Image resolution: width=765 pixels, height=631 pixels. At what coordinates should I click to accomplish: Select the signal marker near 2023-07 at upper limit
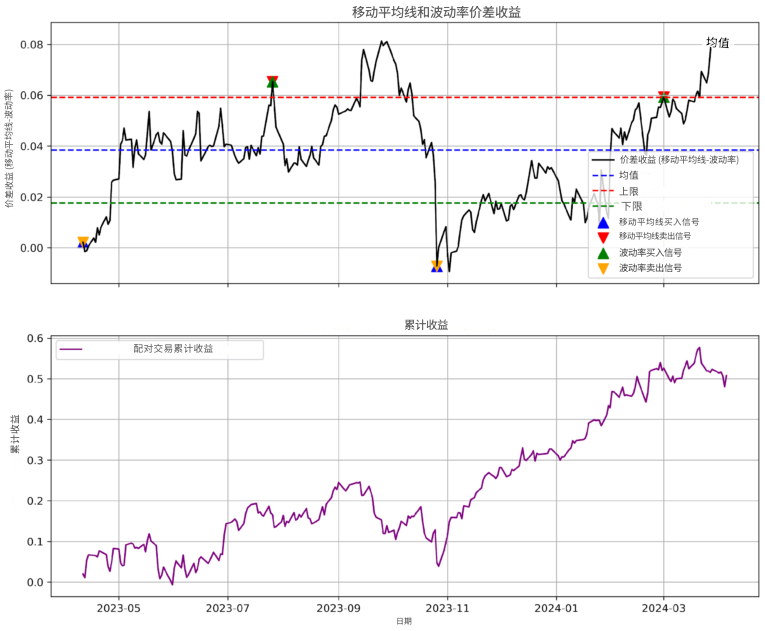(x=272, y=81)
